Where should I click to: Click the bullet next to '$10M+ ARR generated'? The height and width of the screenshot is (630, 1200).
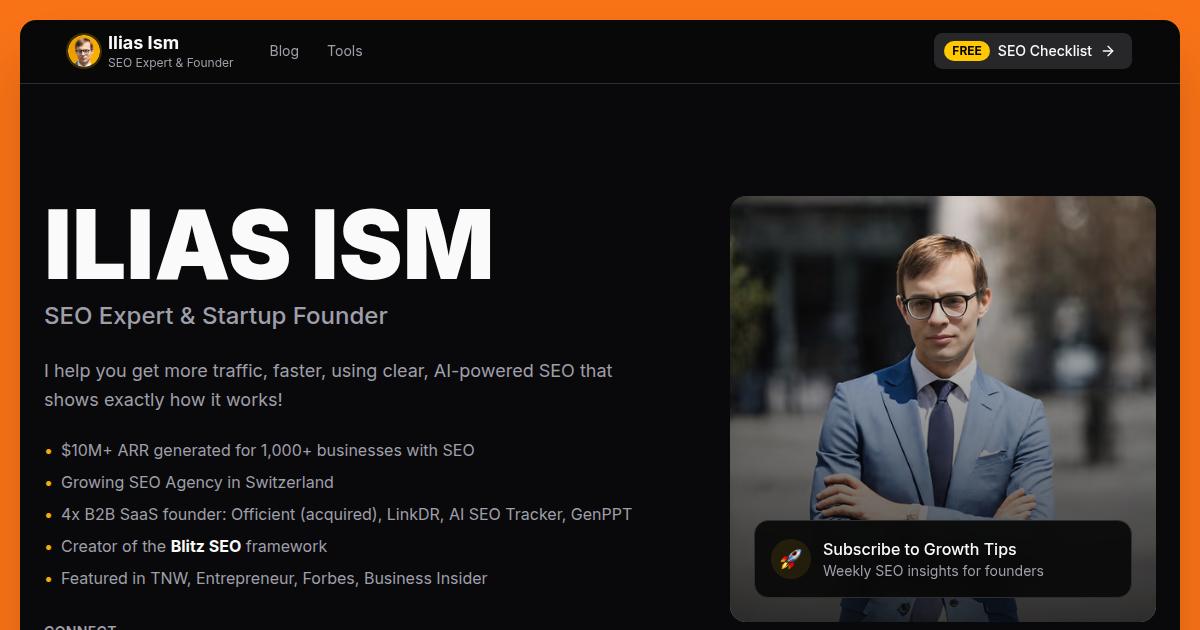pyautogui.click(x=48, y=450)
